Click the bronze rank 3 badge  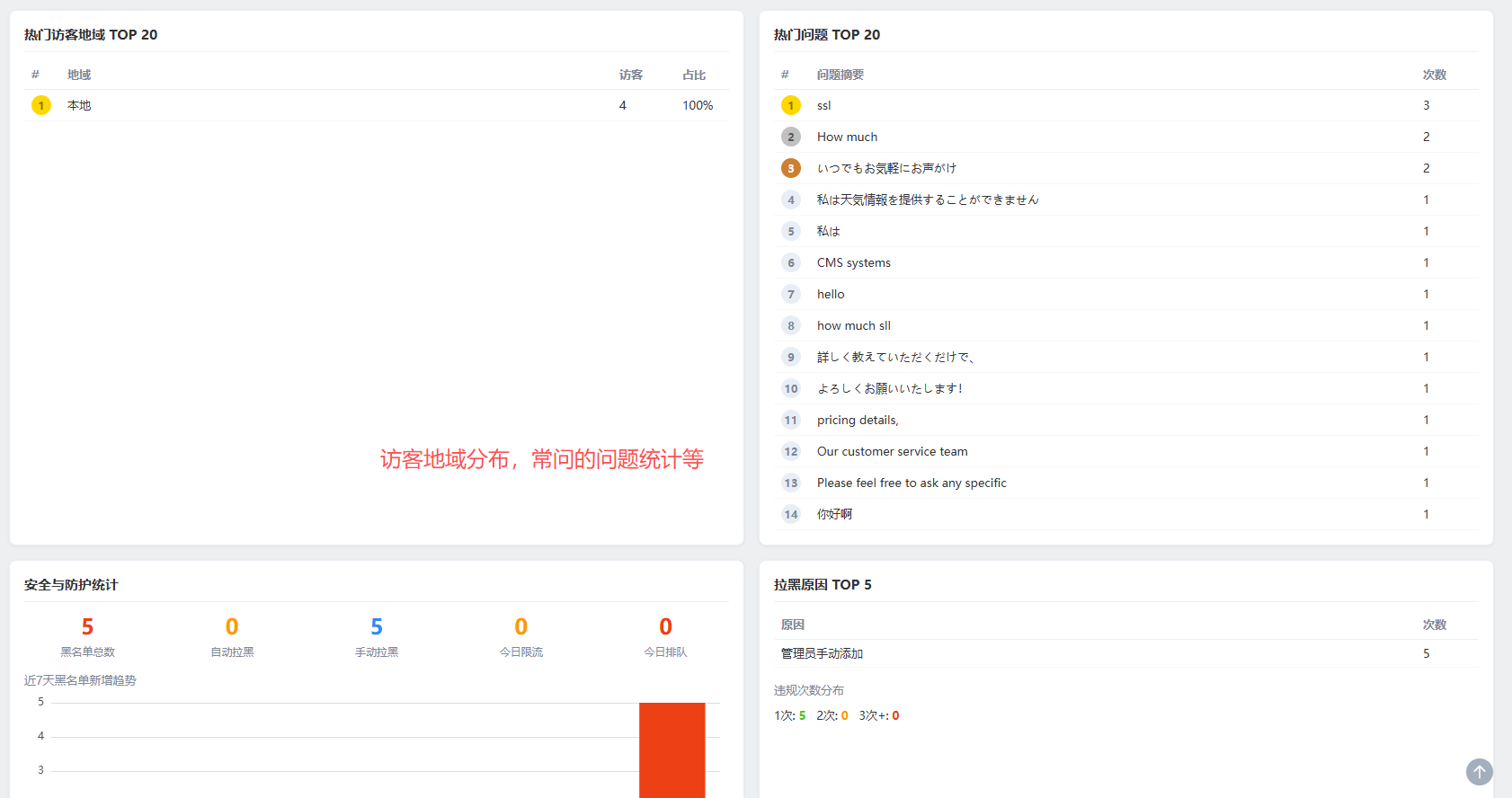(791, 168)
